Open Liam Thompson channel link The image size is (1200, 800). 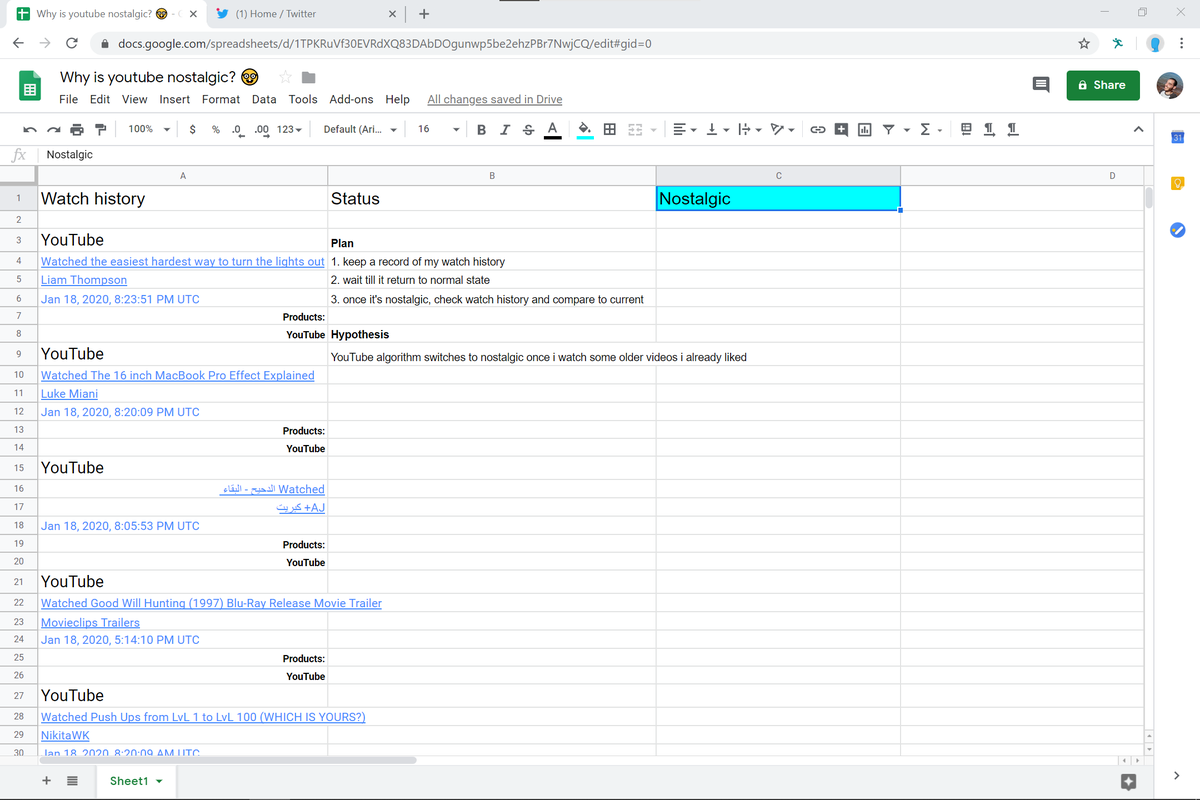(x=84, y=280)
